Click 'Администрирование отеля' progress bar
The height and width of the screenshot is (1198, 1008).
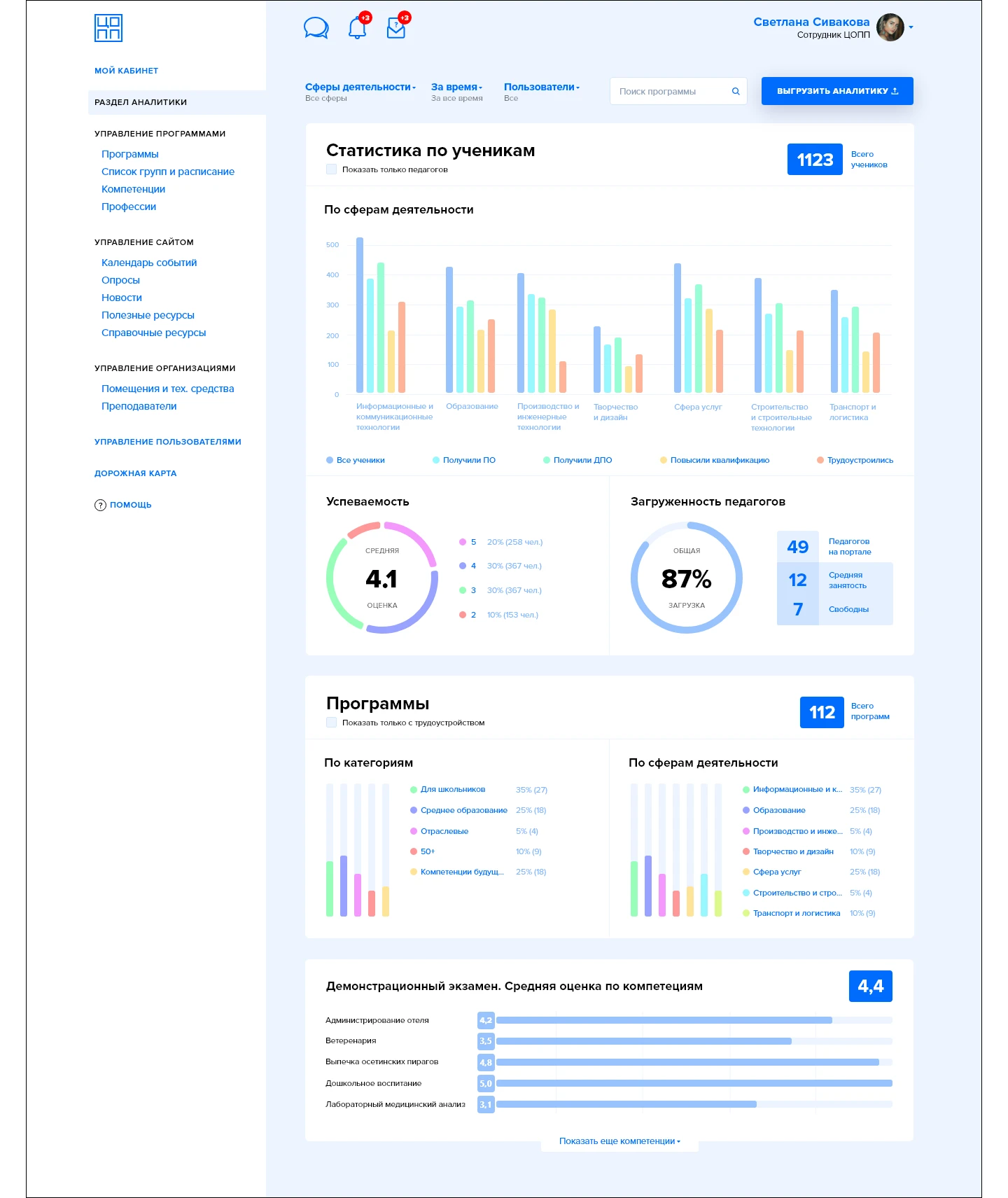click(694, 1020)
